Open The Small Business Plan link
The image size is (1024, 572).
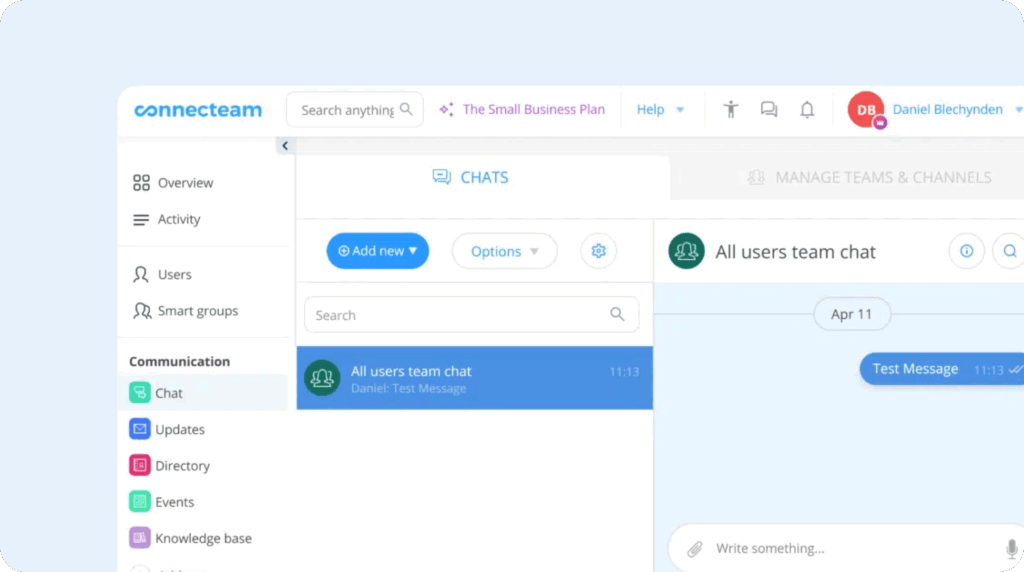534,109
